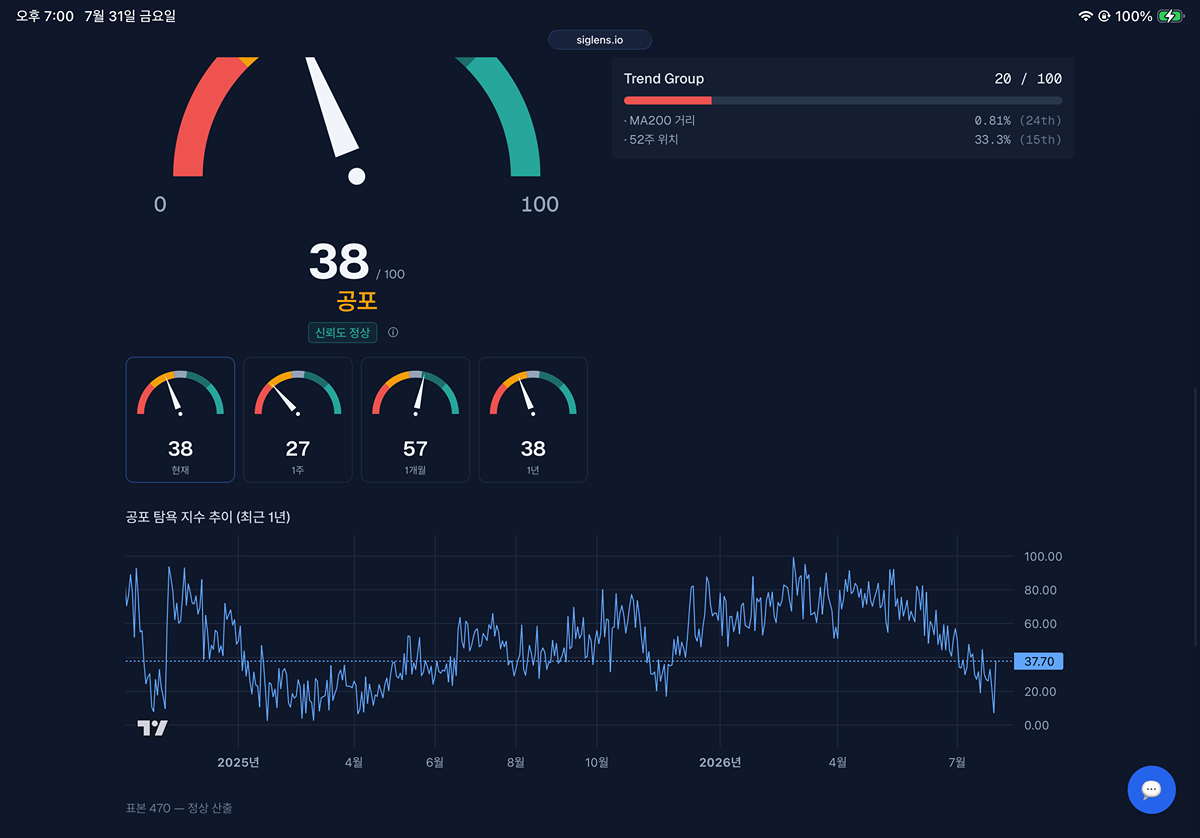Select the 1주 gauge card showing 27
1200x838 pixels.
coord(298,420)
